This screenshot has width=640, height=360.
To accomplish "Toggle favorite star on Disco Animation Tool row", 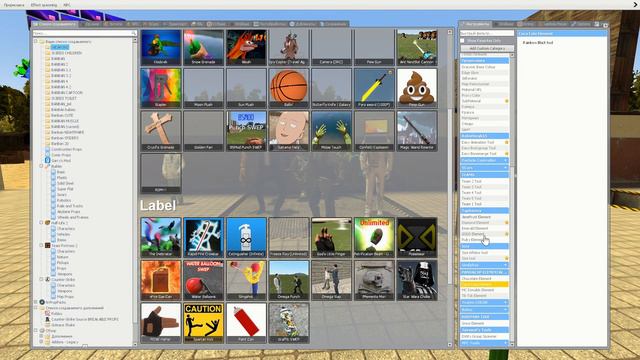I will click(x=507, y=142).
